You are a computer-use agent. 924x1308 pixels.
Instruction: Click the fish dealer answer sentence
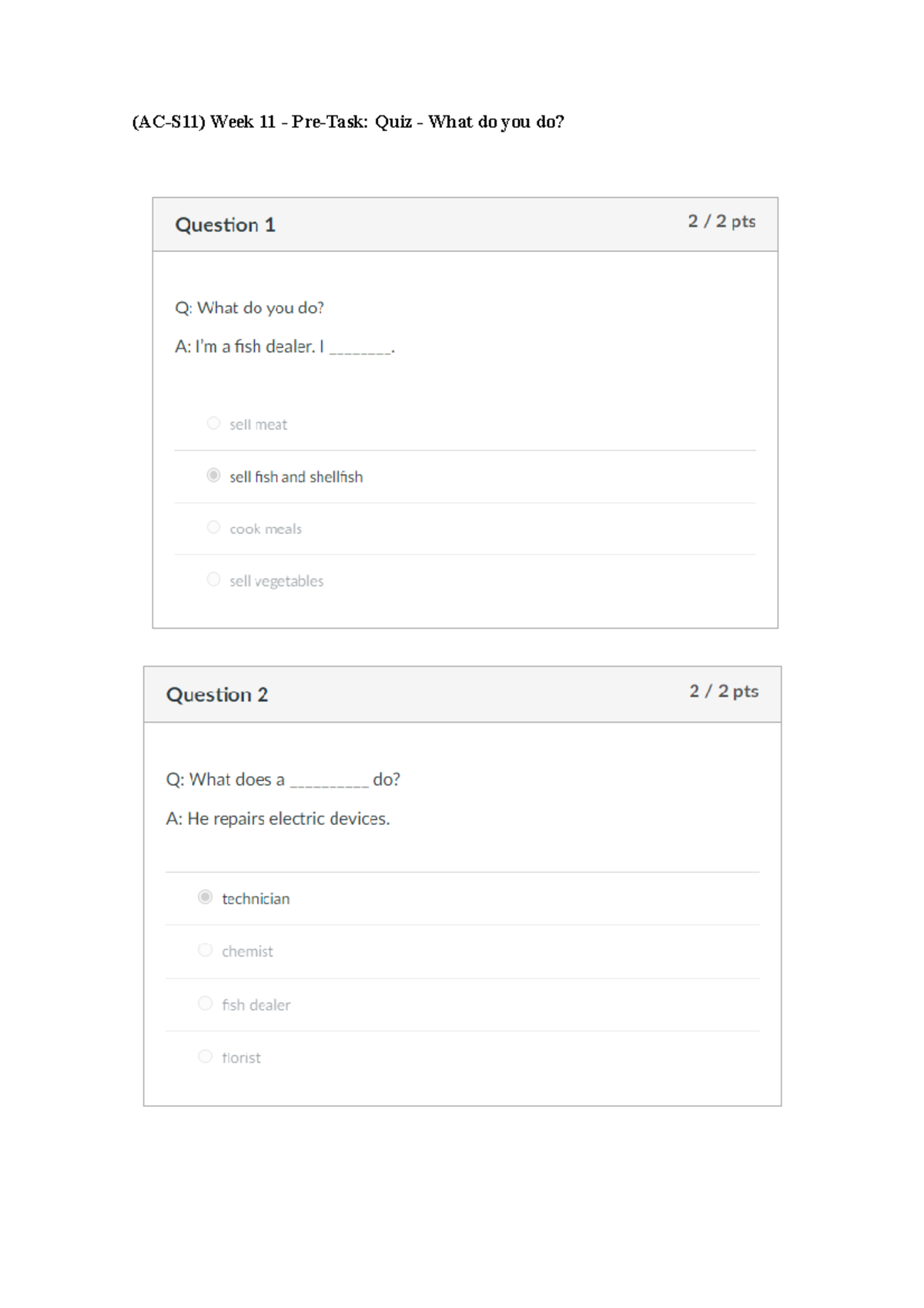coord(285,347)
